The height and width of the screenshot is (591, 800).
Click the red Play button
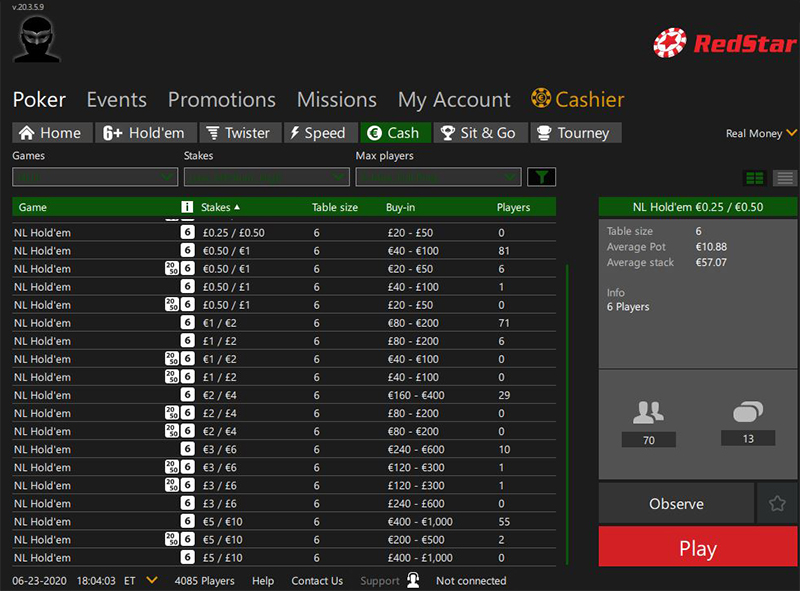[x=697, y=547]
